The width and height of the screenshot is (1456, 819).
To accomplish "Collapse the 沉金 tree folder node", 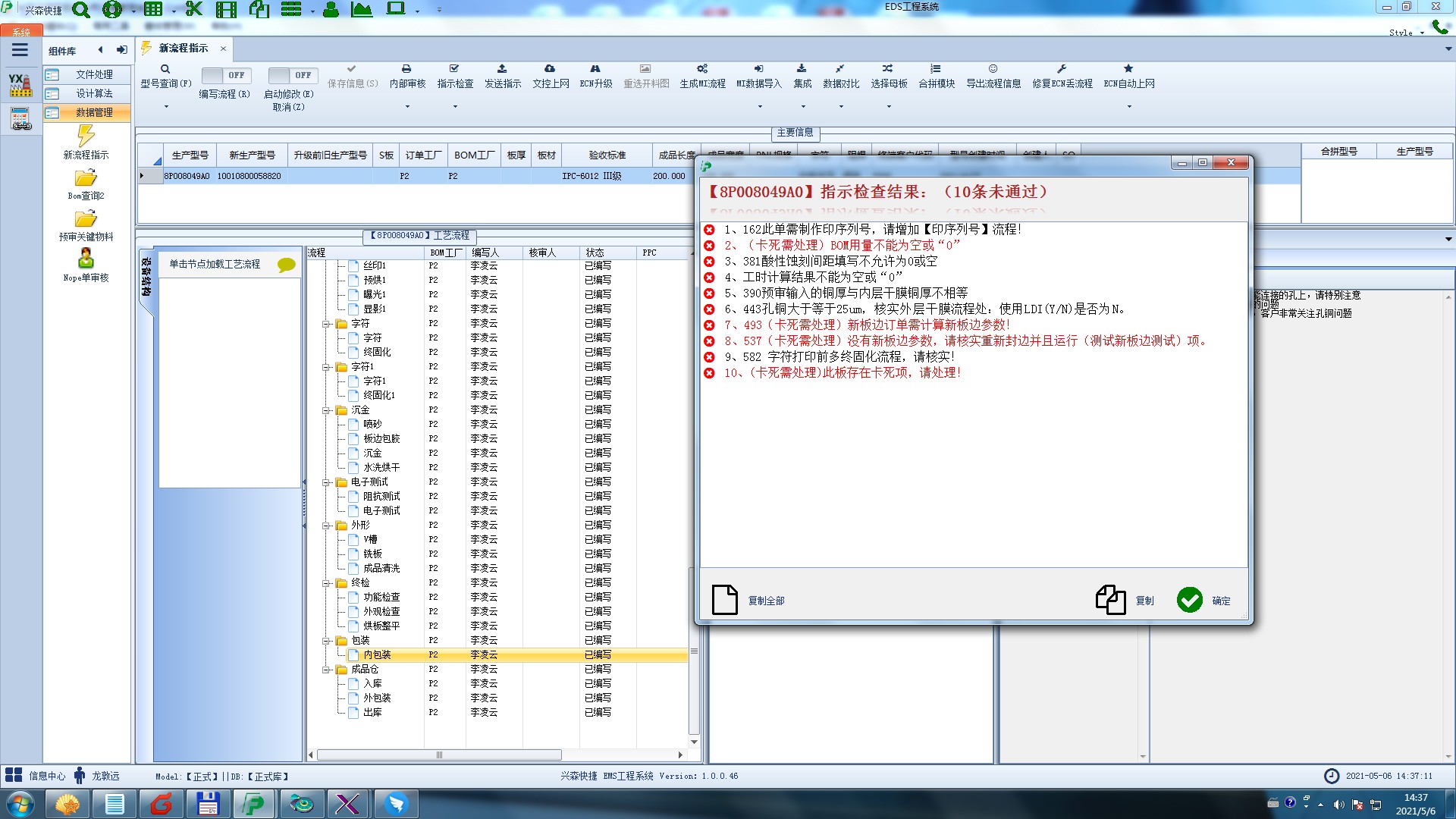I will point(327,410).
